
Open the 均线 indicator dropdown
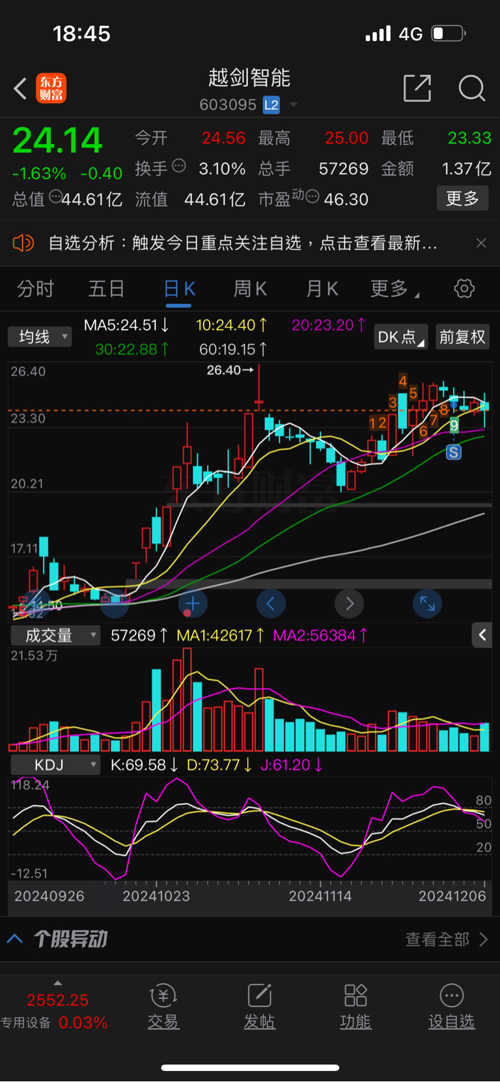pyautogui.click(x=40, y=337)
